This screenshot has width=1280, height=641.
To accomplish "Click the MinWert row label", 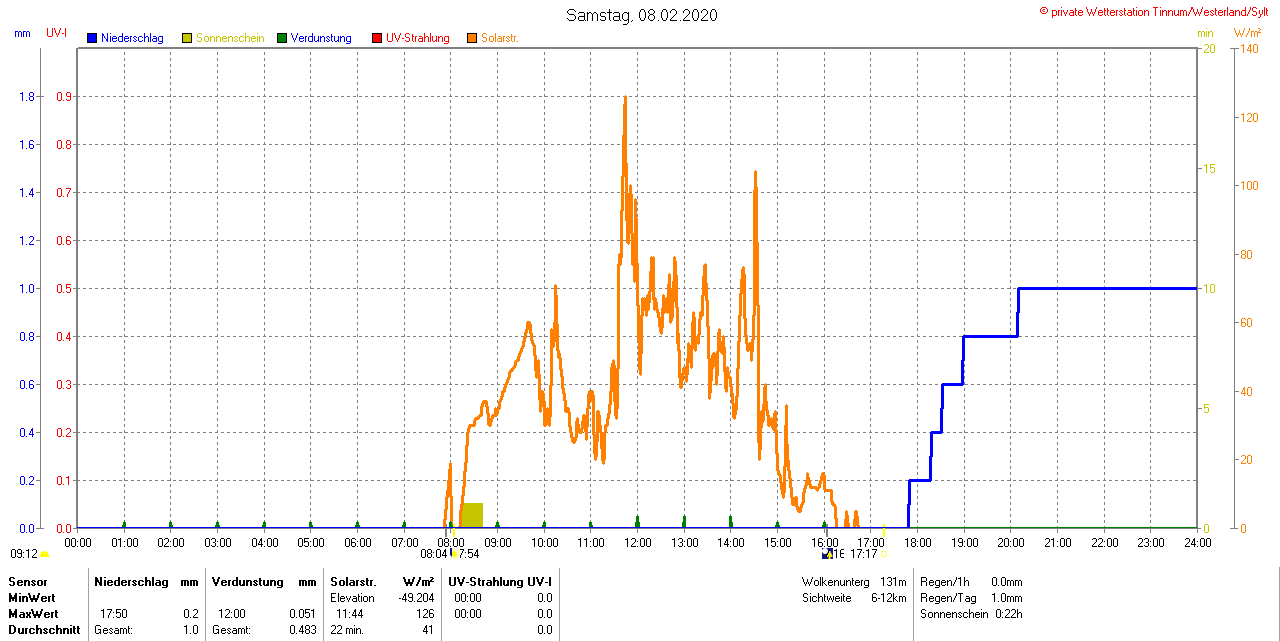I will click(31, 598).
